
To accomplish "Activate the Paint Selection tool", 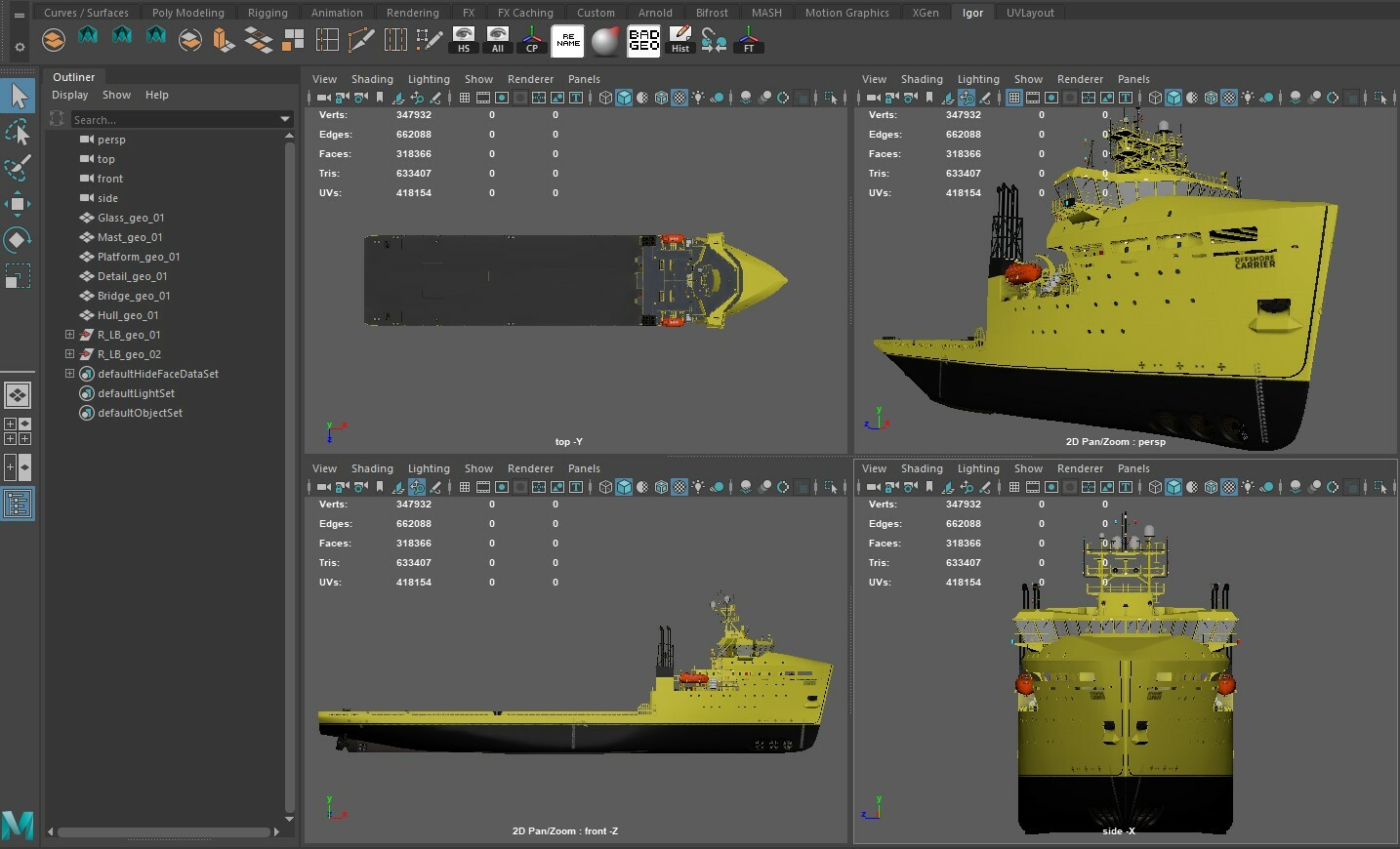I will 18,168.
